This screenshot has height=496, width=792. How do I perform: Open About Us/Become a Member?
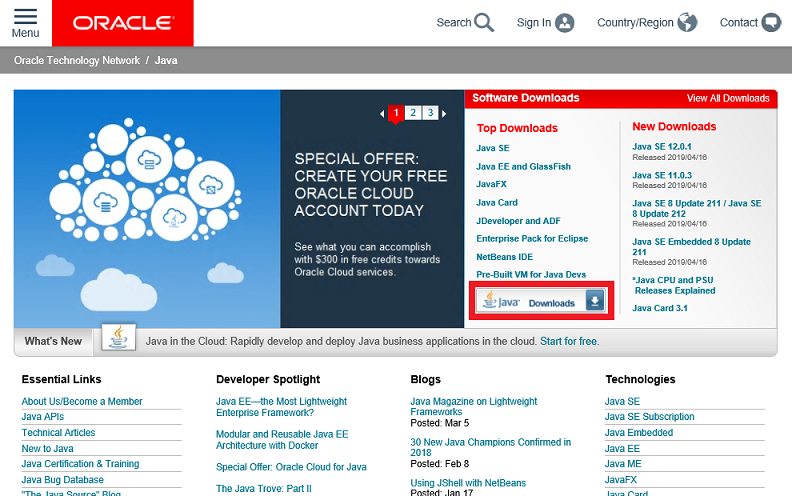click(x=82, y=402)
